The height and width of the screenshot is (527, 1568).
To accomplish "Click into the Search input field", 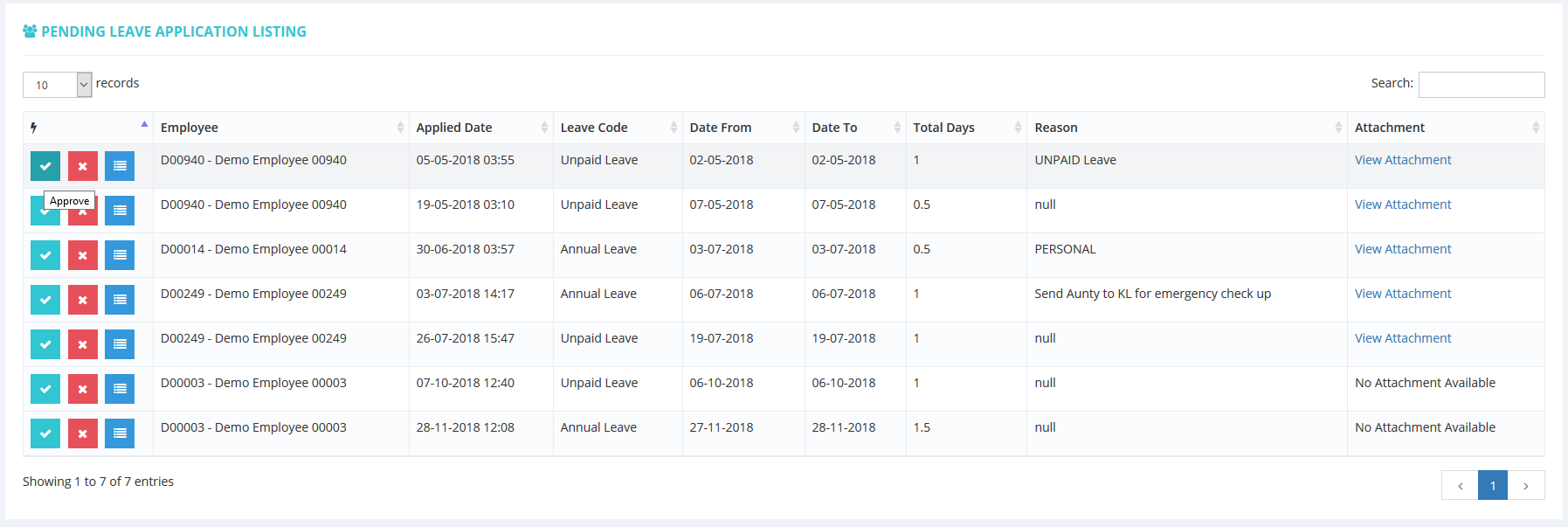I will click(x=1482, y=85).
